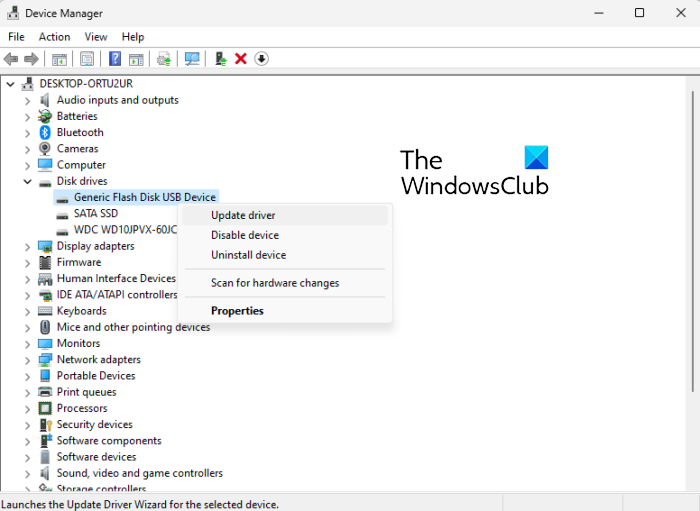Select the WDC WD10JPVX drive entry
The height and width of the screenshot is (511, 700).
coord(125,230)
